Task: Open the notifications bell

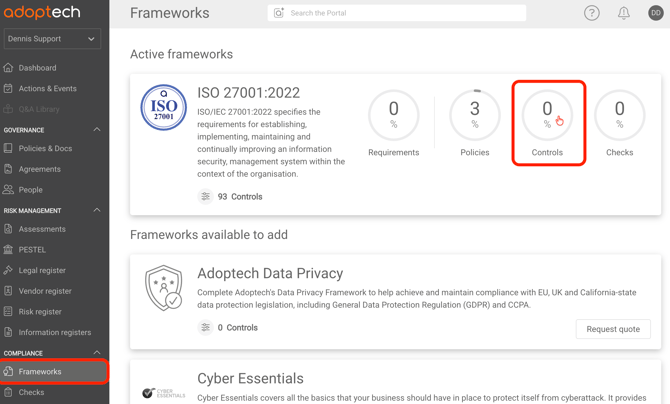Action: click(623, 13)
